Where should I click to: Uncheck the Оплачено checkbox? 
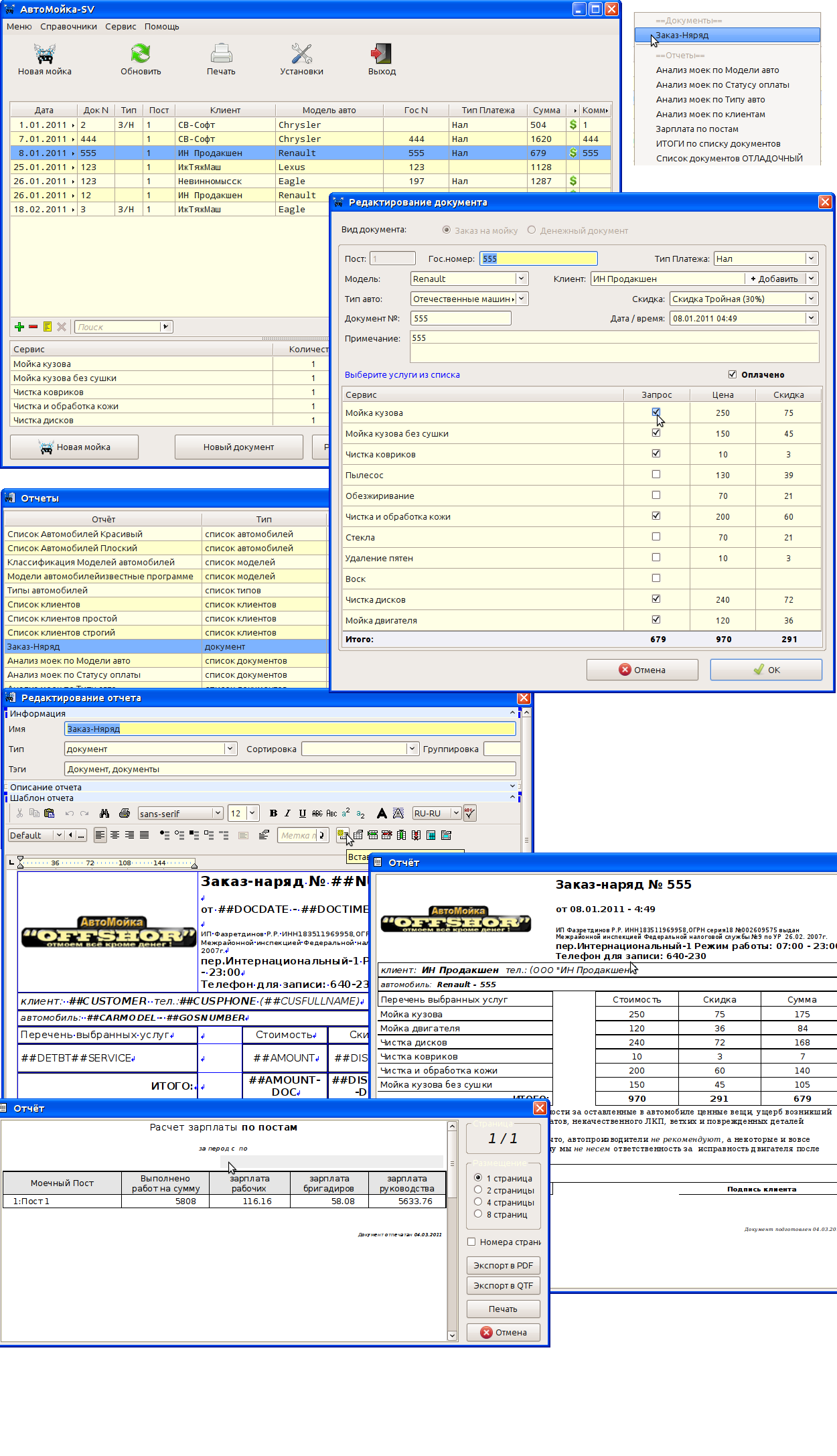pyautogui.click(x=733, y=374)
